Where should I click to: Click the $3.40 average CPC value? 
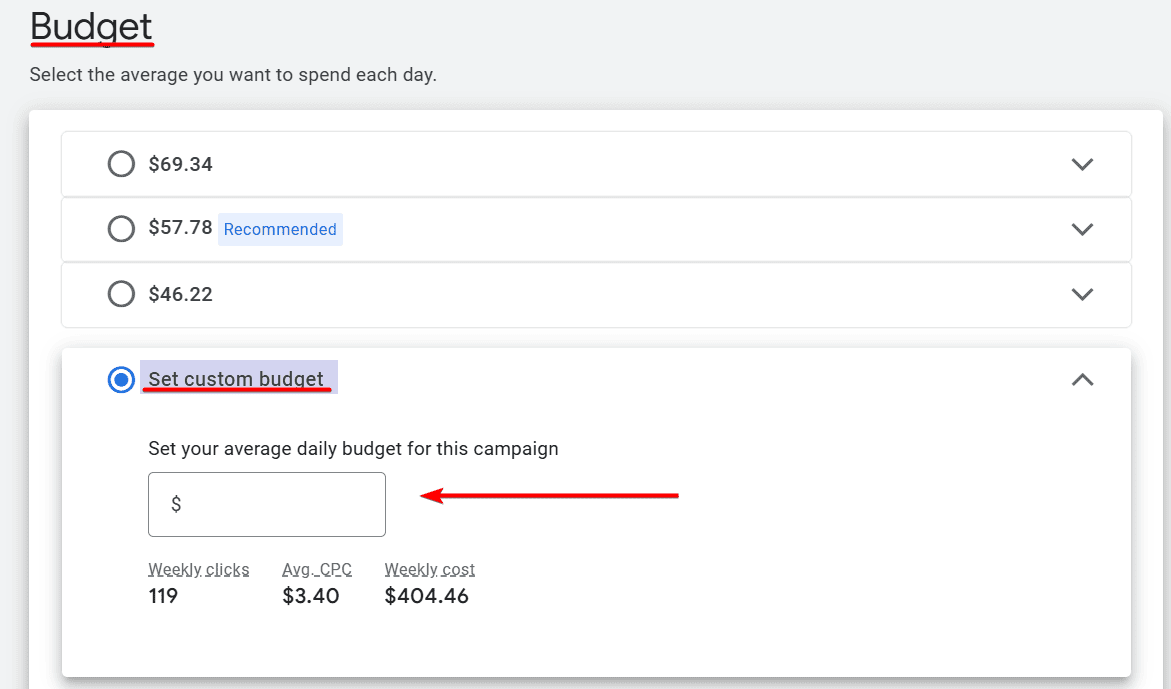311,595
